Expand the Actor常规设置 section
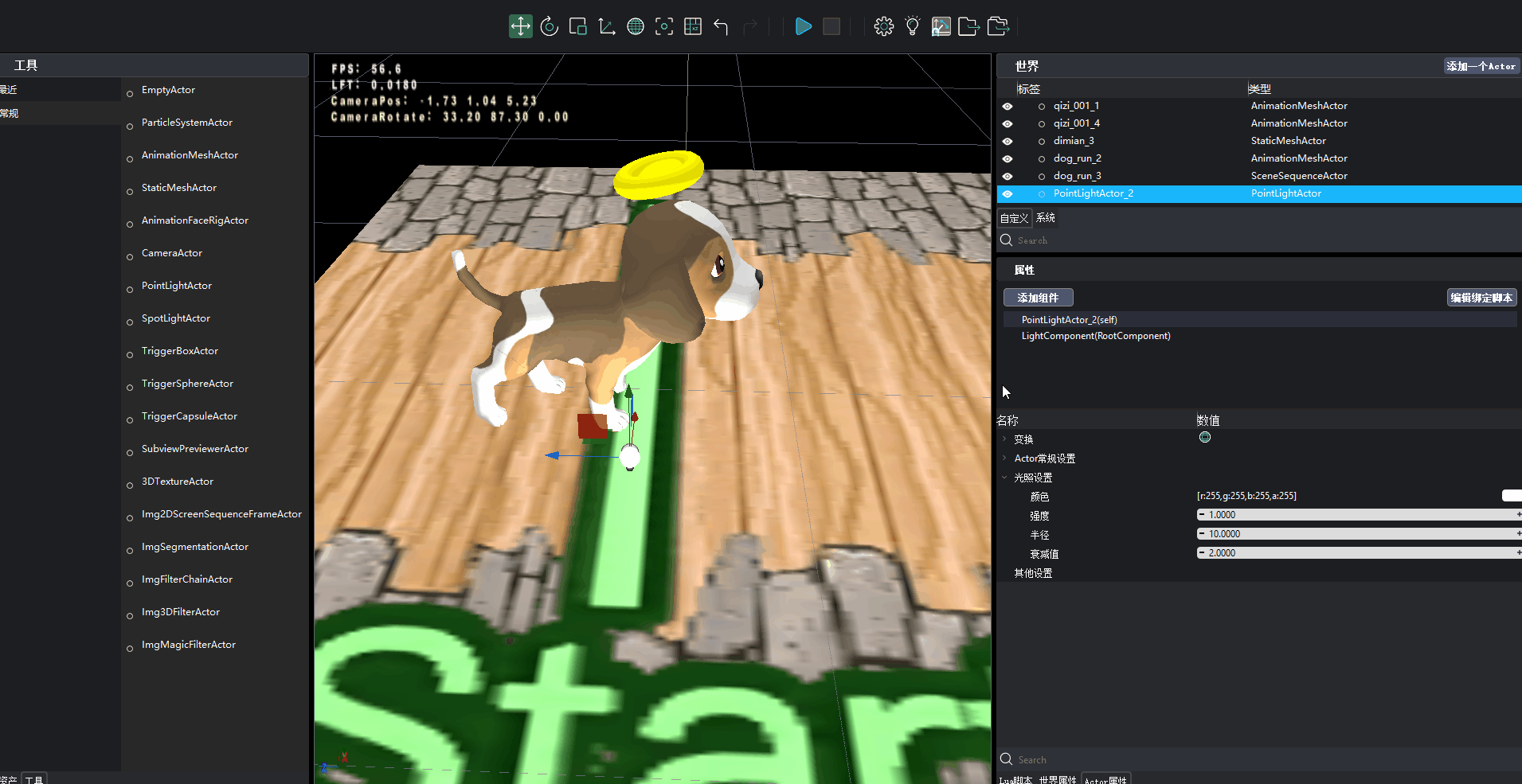1522x784 pixels. (1004, 458)
